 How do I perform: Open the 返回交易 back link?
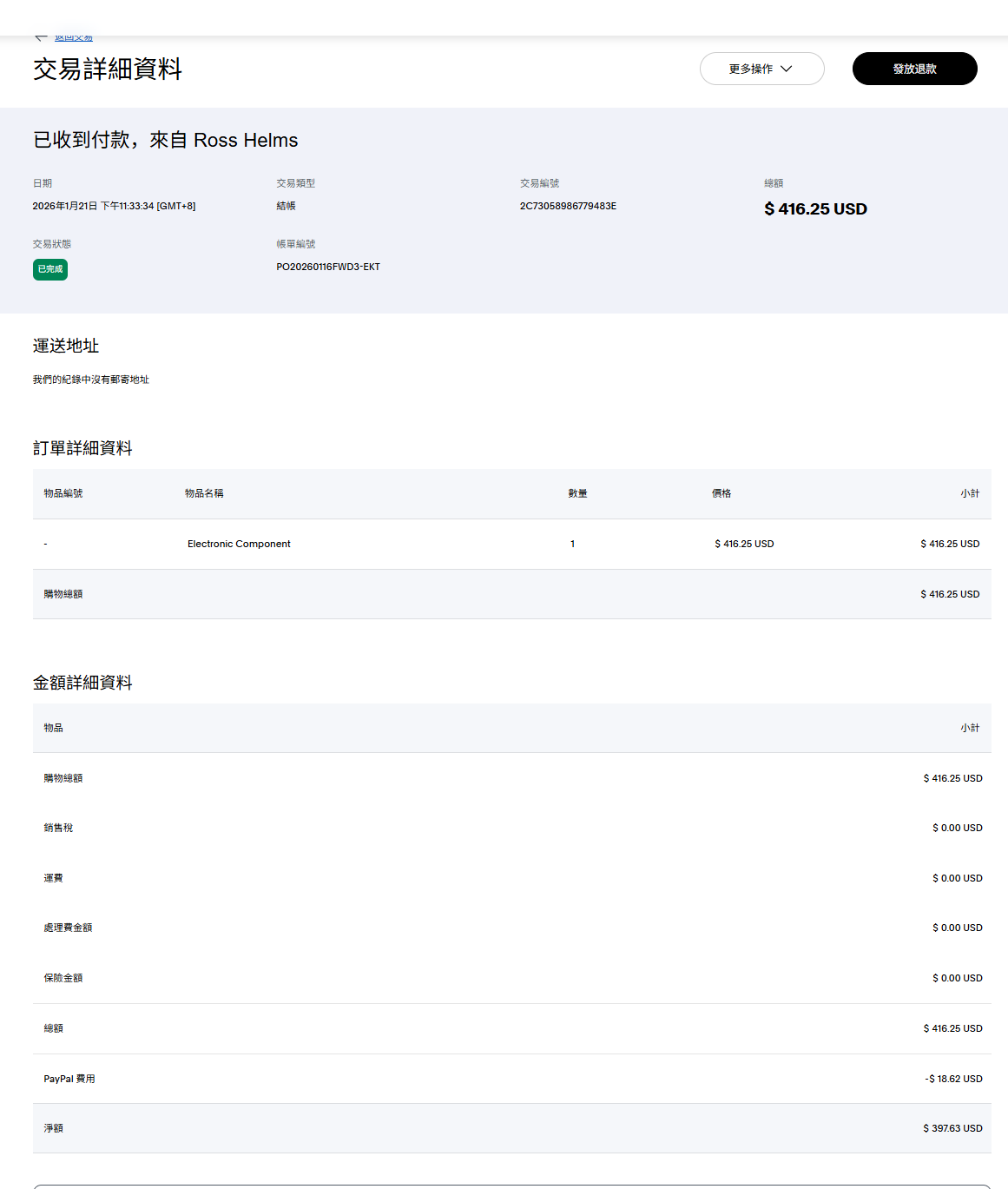pyautogui.click(x=74, y=37)
